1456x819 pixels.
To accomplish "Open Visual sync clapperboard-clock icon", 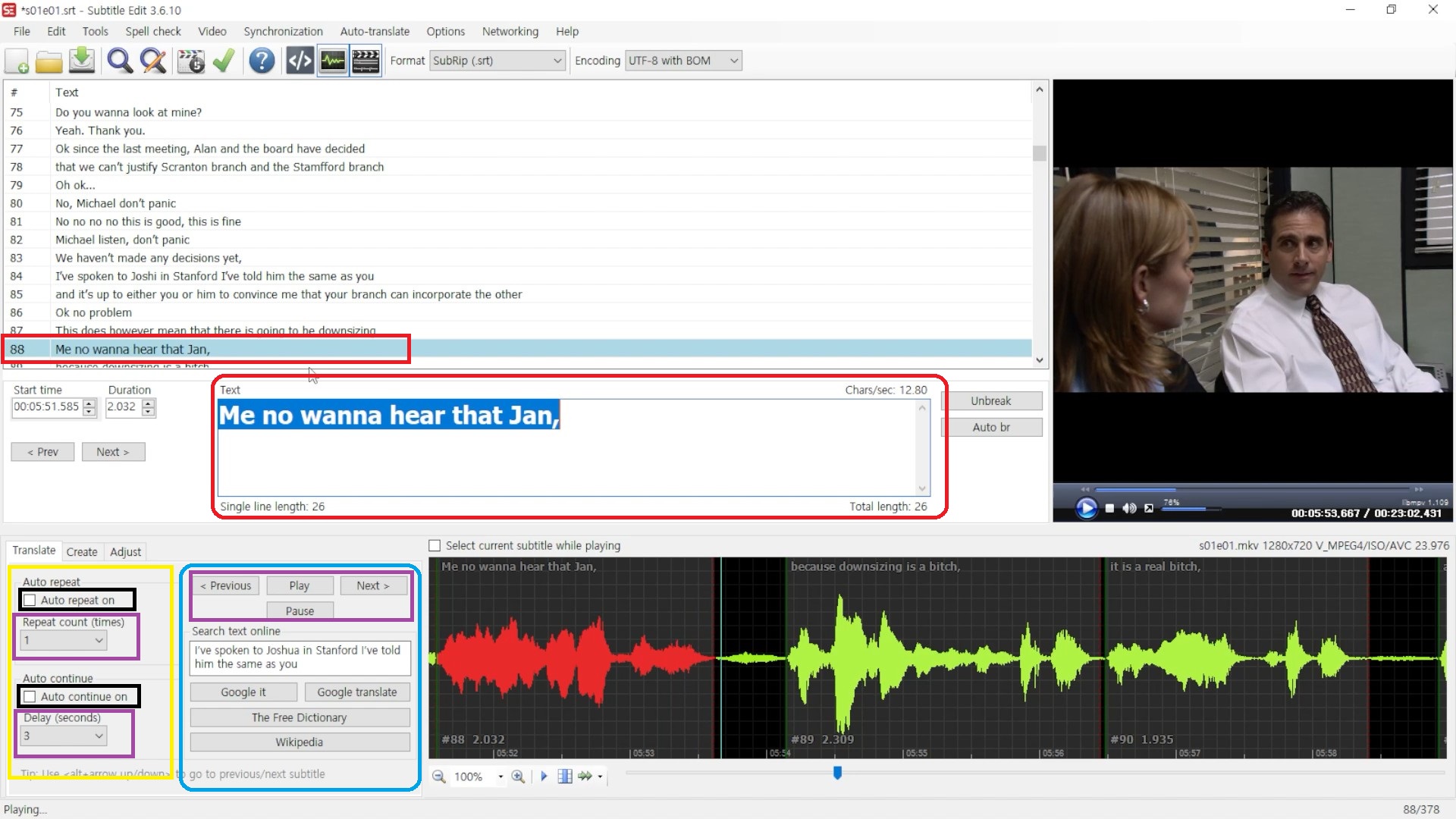I will point(190,61).
